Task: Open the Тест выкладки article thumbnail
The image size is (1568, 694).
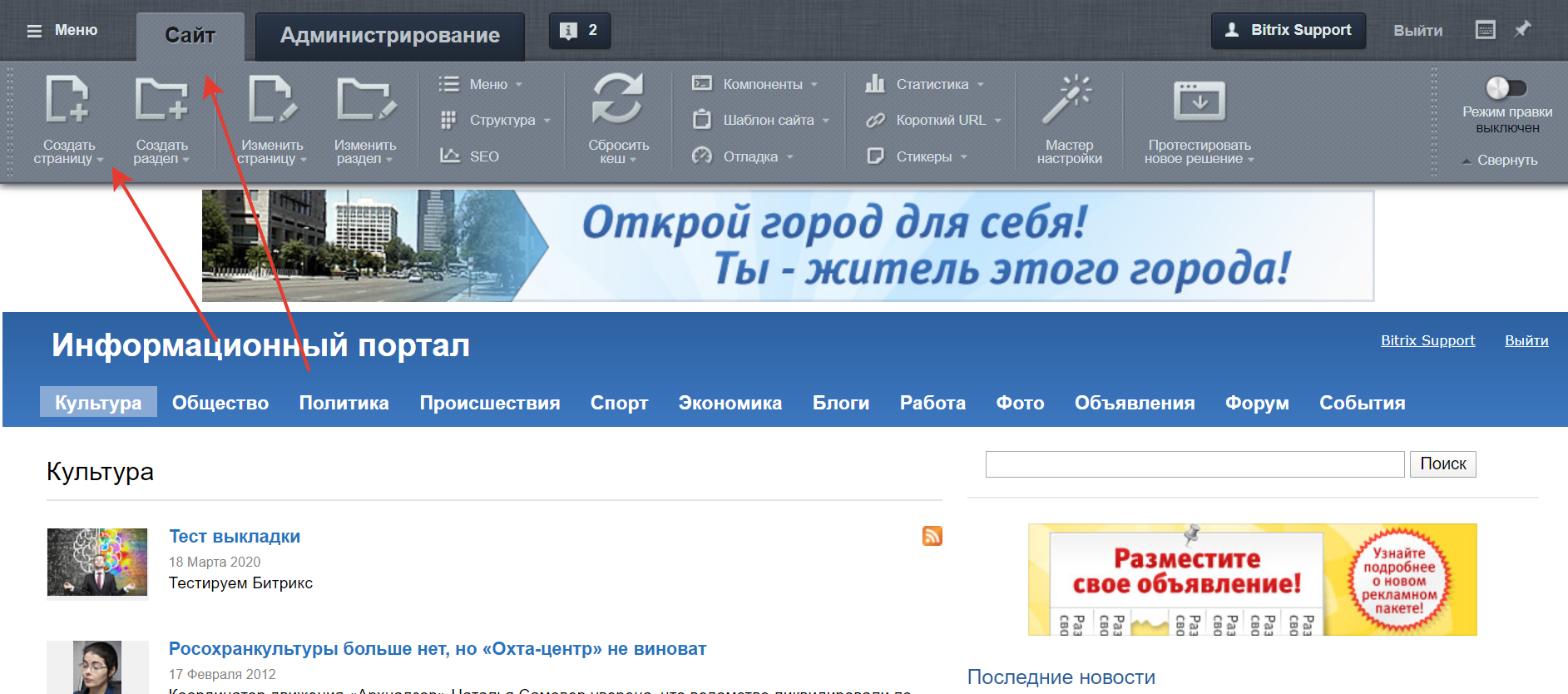Action: 97,563
